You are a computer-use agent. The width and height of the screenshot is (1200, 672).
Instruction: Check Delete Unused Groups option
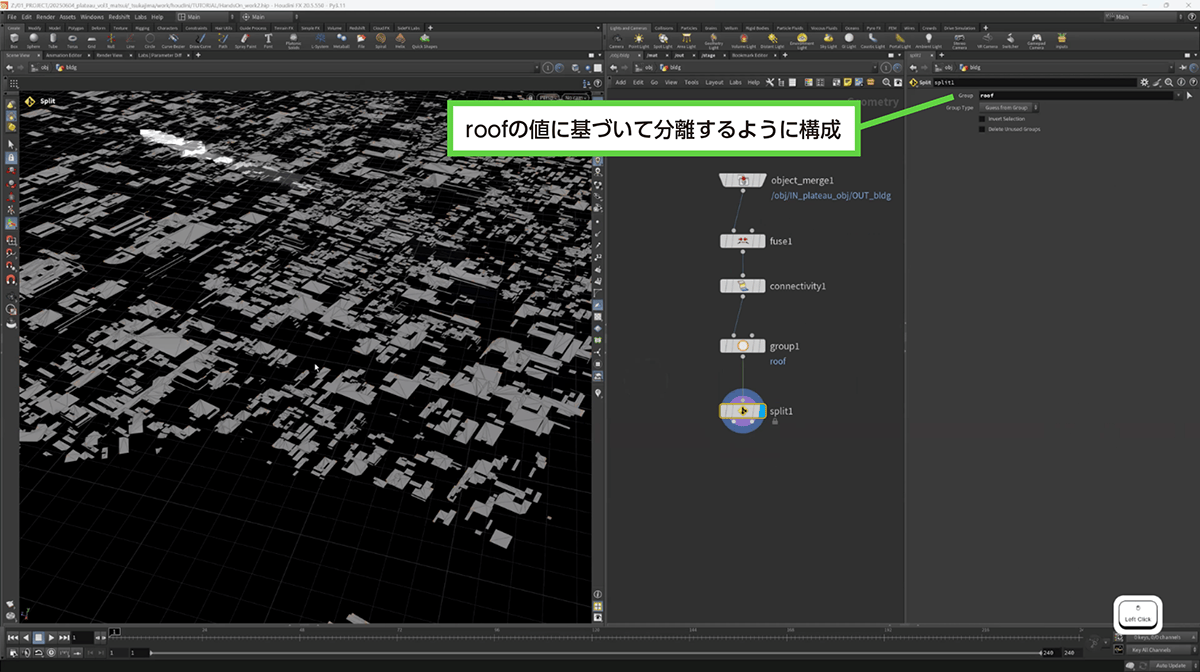click(982, 129)
